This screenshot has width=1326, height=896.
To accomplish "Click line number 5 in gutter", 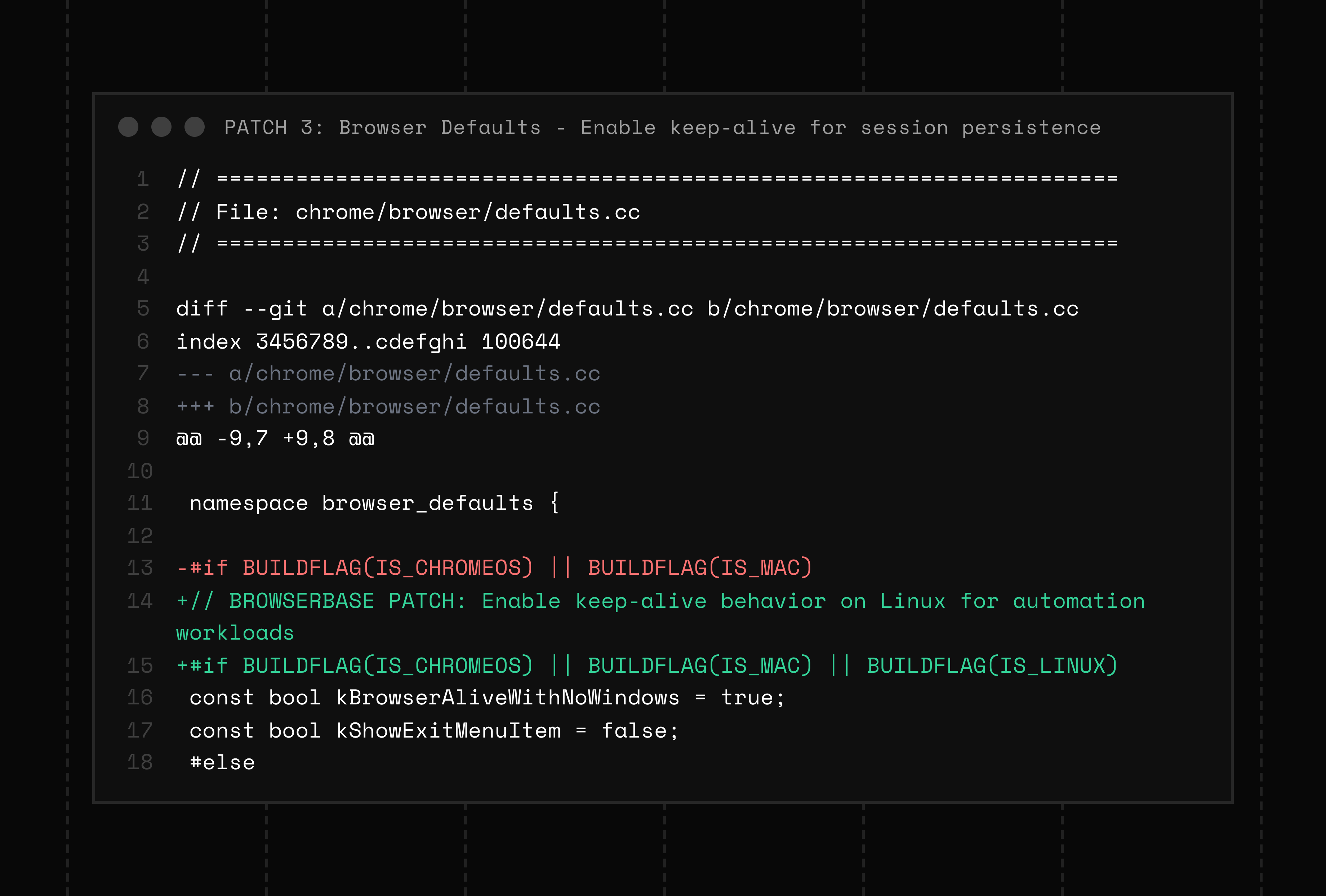I will pyautogui.click(x=143, y=309).
